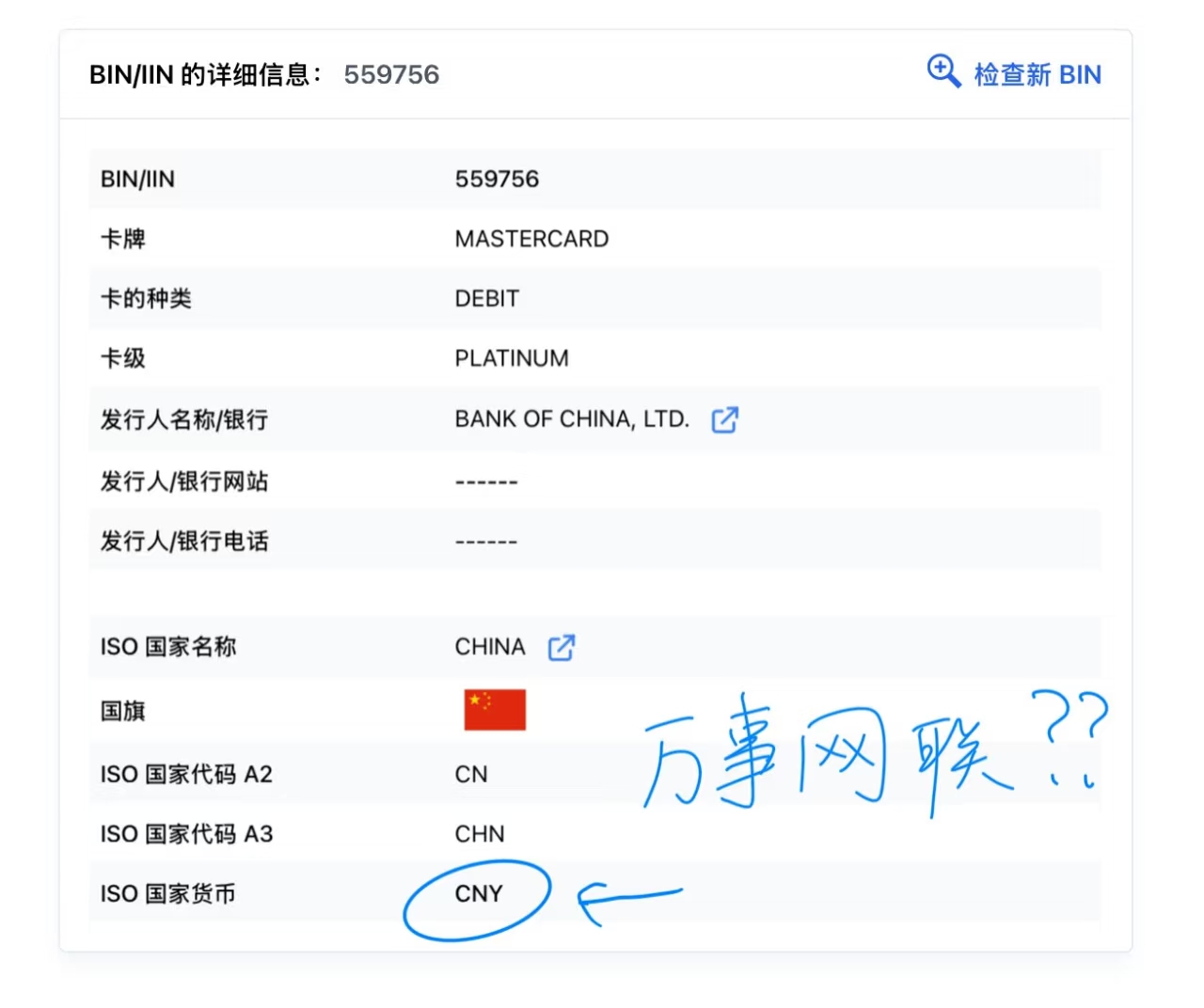Click the PLATINUM card level value
Screen dimensions: 1204x1008
[x=512, y=358]
